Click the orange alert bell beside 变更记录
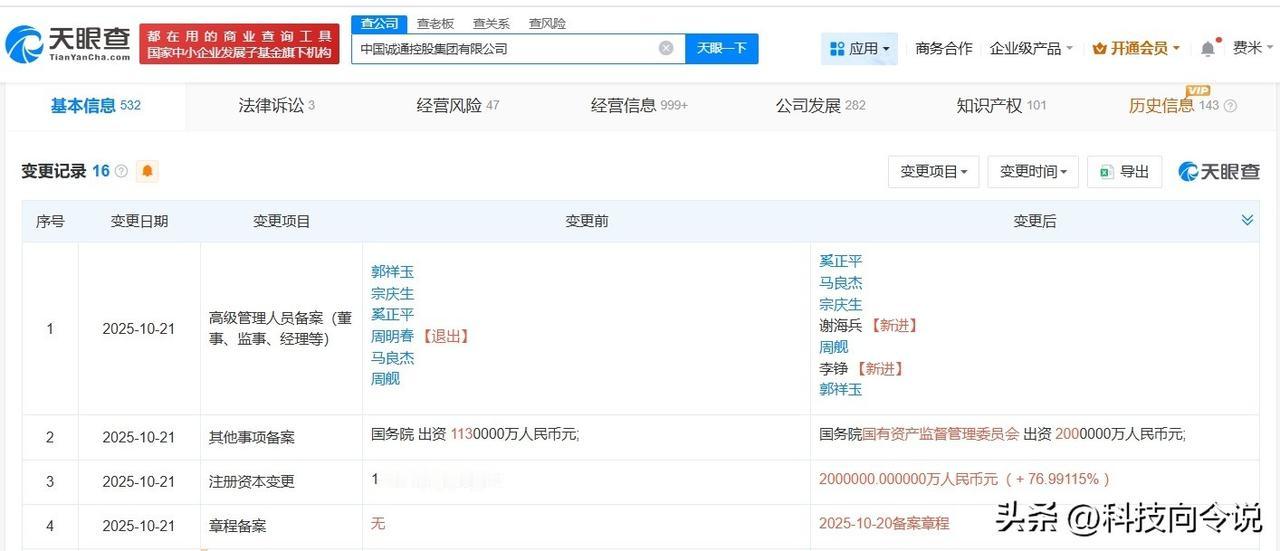The height and width of the screenshot is (551, 1280). point(147,171)
